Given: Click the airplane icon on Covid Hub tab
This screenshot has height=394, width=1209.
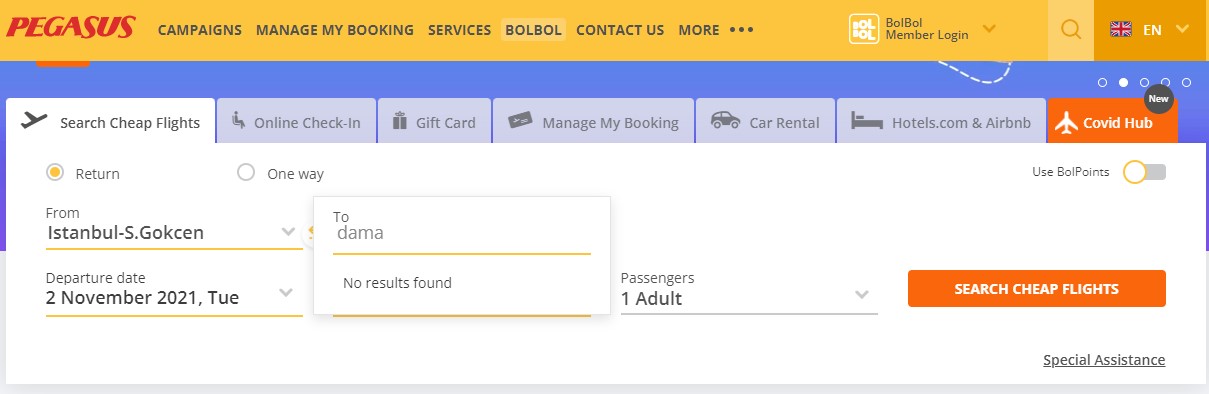Looking at the screenshot, I should click(1066, 122).
